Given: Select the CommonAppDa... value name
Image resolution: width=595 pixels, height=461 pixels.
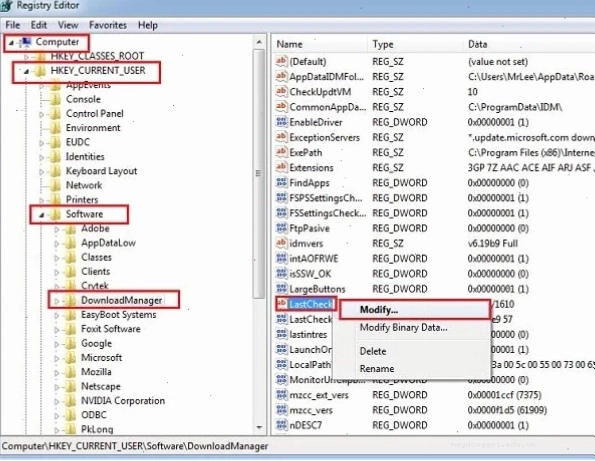Looking at the screenshot, I should tap(327, 107).
